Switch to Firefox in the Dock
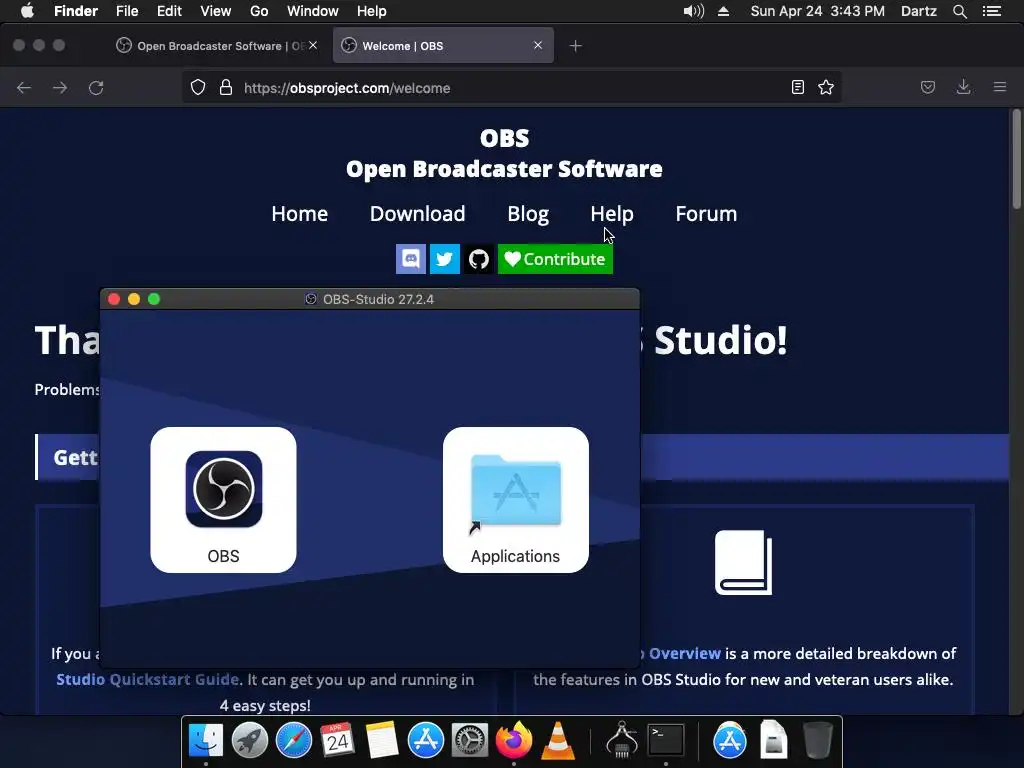This screenshot has width=1024, height=768. [x=514, y=741]
